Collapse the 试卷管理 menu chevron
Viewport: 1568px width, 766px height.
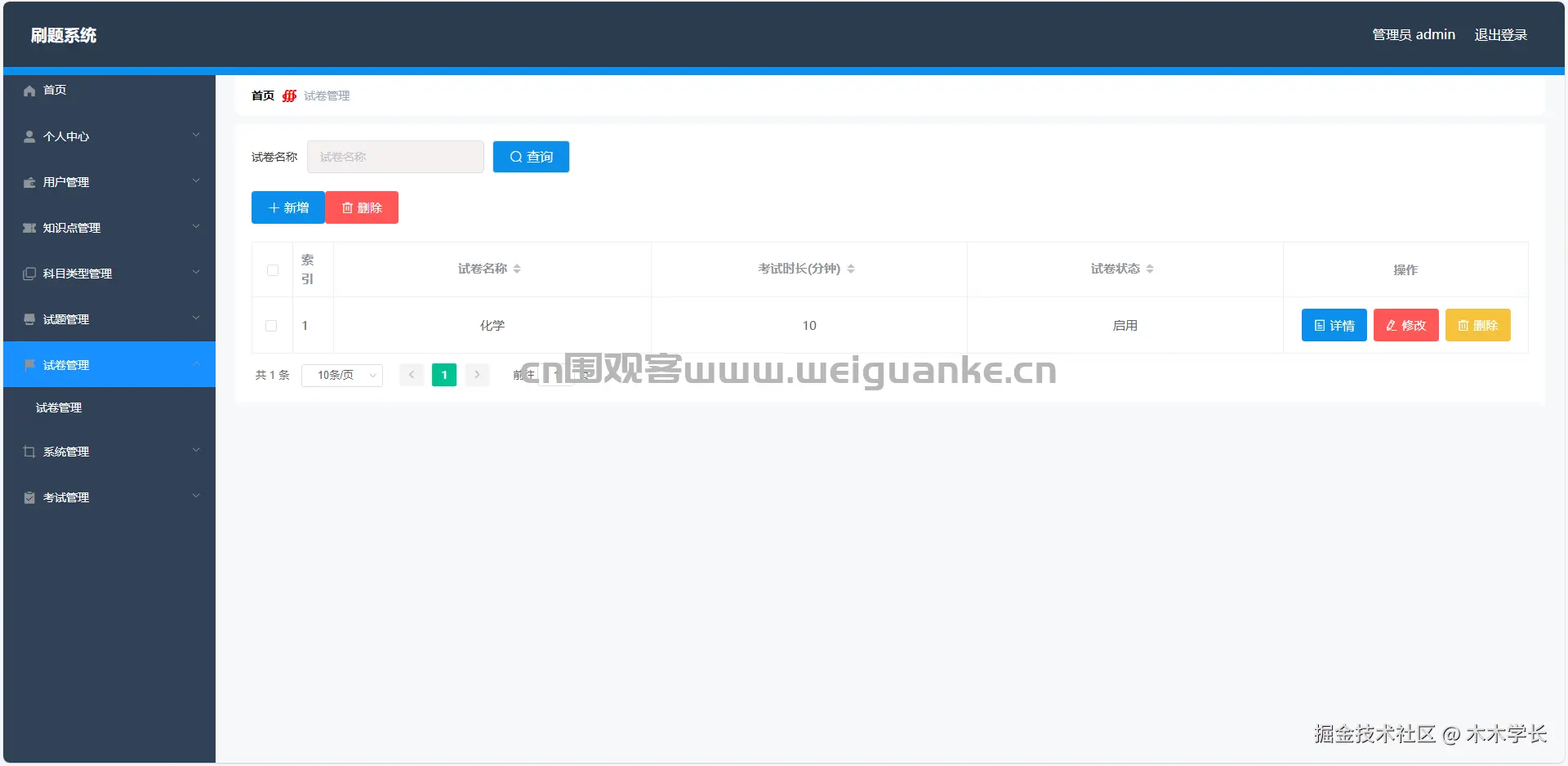pos(196,363)
